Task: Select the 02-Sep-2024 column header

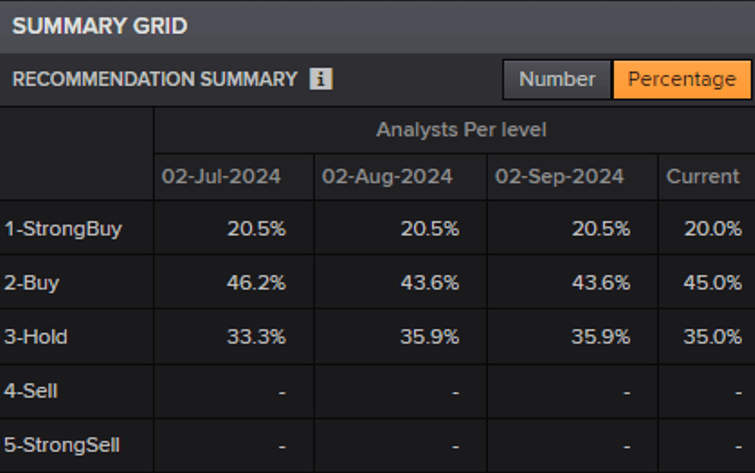Action: 559,176
